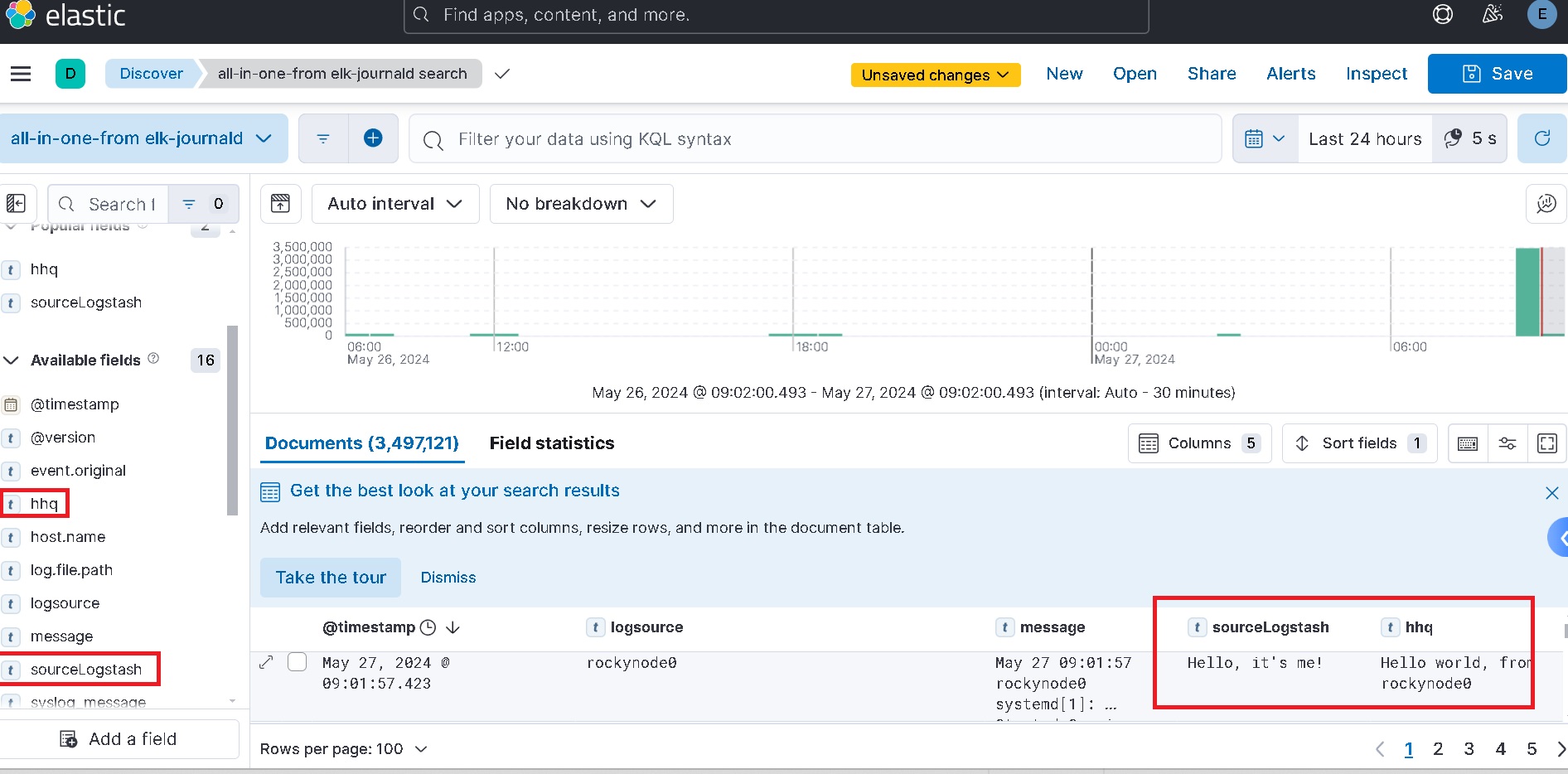Open the filter options menu icon
The height and width of the screenshot is (774, 1568).
pos(323,138)
